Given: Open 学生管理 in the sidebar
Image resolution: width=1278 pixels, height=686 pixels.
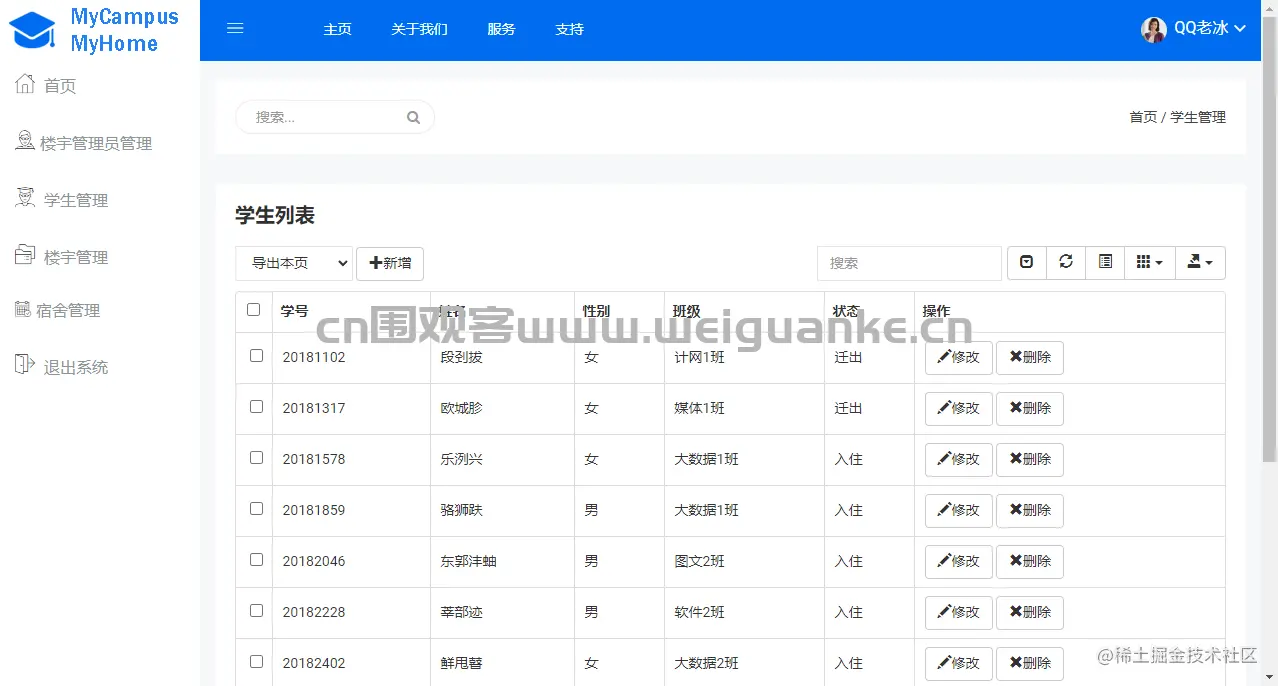Looking at the screenshot, I should pos(76,200).
